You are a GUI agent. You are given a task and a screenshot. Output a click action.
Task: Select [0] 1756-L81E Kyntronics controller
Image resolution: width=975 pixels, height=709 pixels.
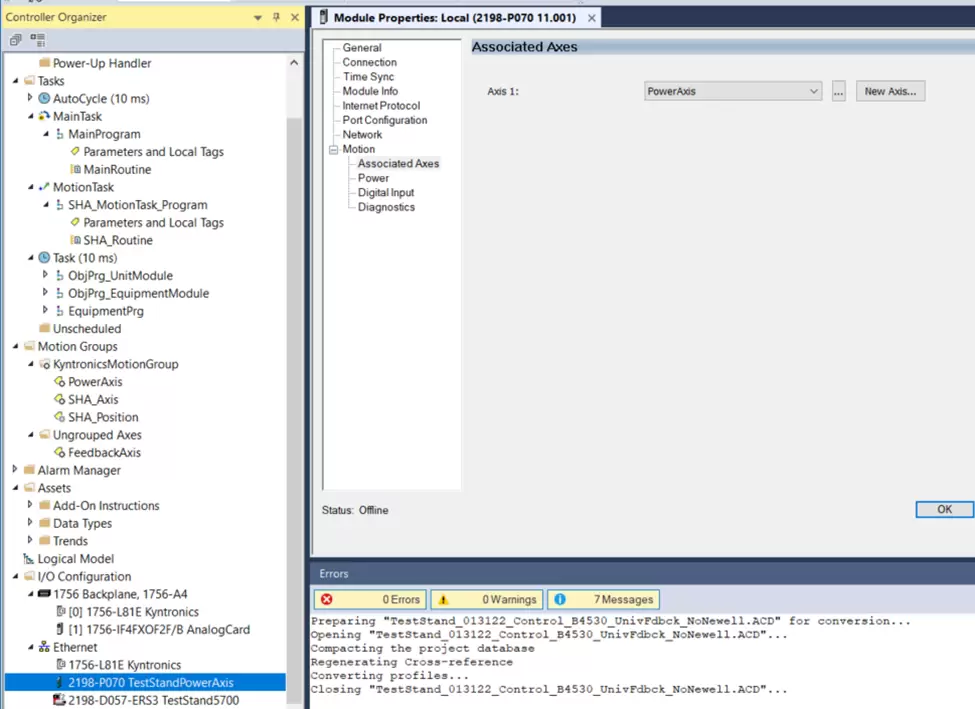point(134,612)
